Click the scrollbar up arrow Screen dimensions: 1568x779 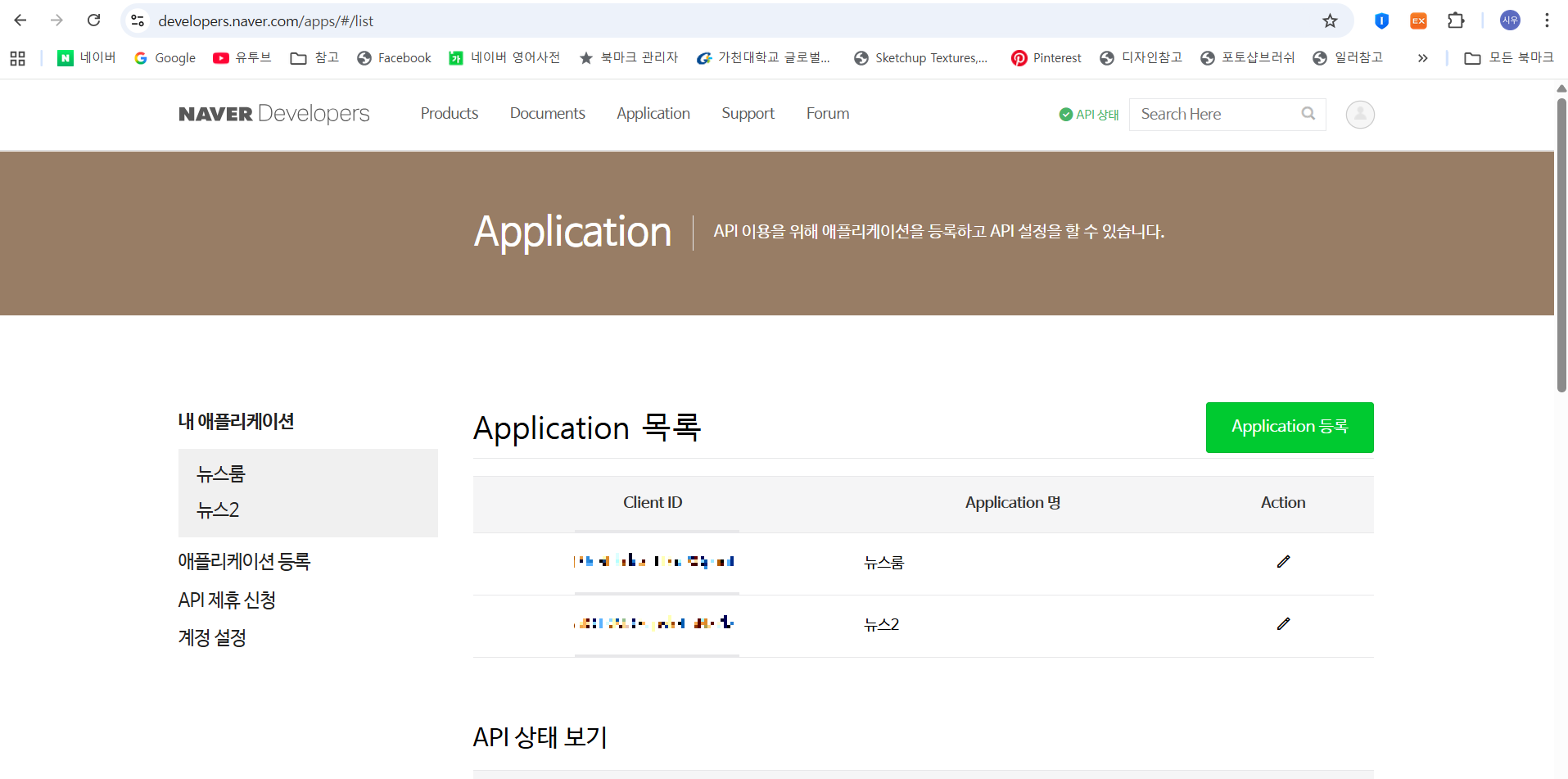click(1561, 88)
